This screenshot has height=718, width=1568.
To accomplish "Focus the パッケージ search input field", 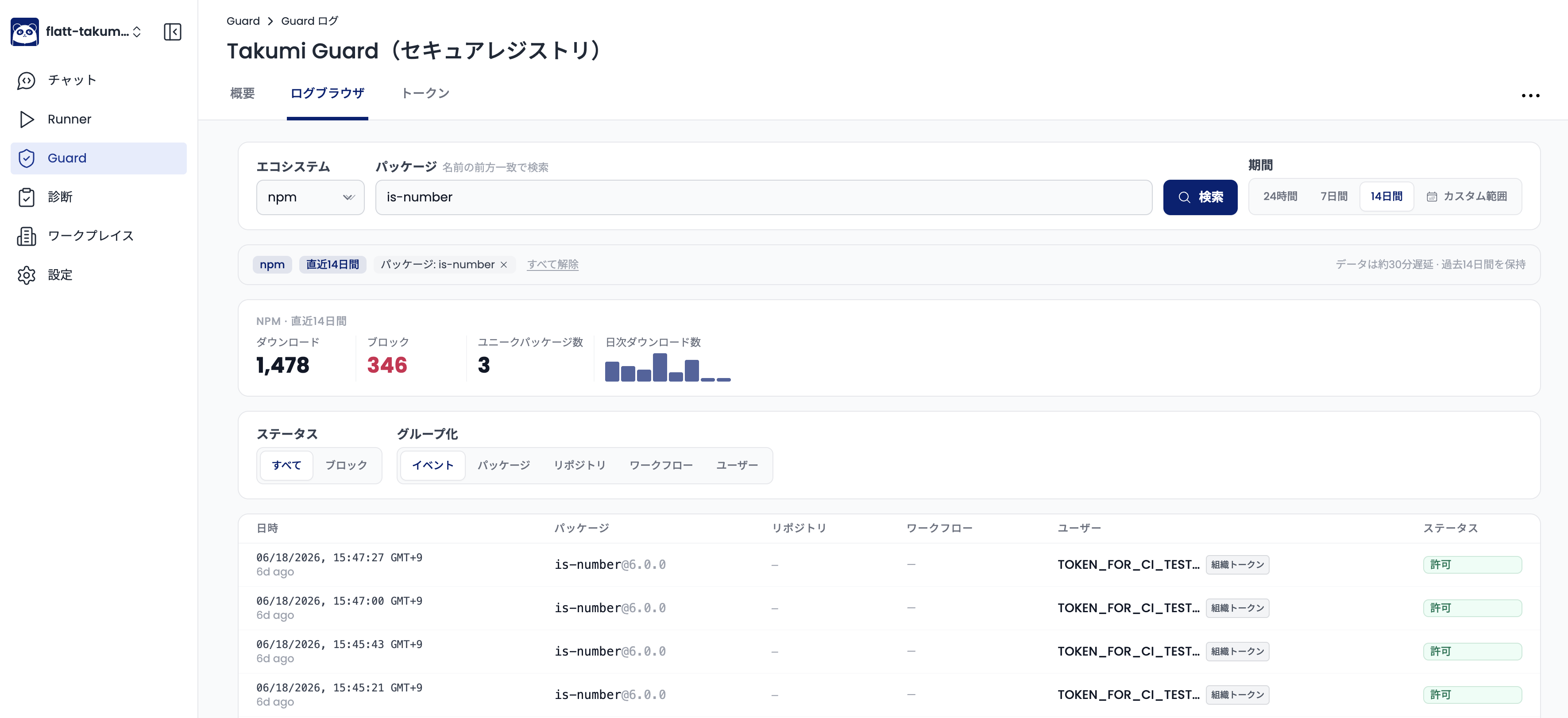I will tap(764, 197).
